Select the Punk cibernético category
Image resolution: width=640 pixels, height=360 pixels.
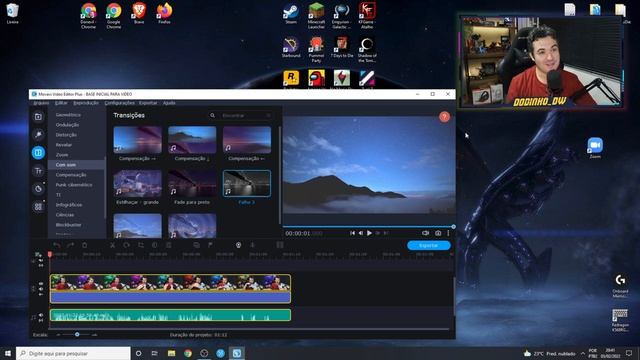(x=74, y=185)
